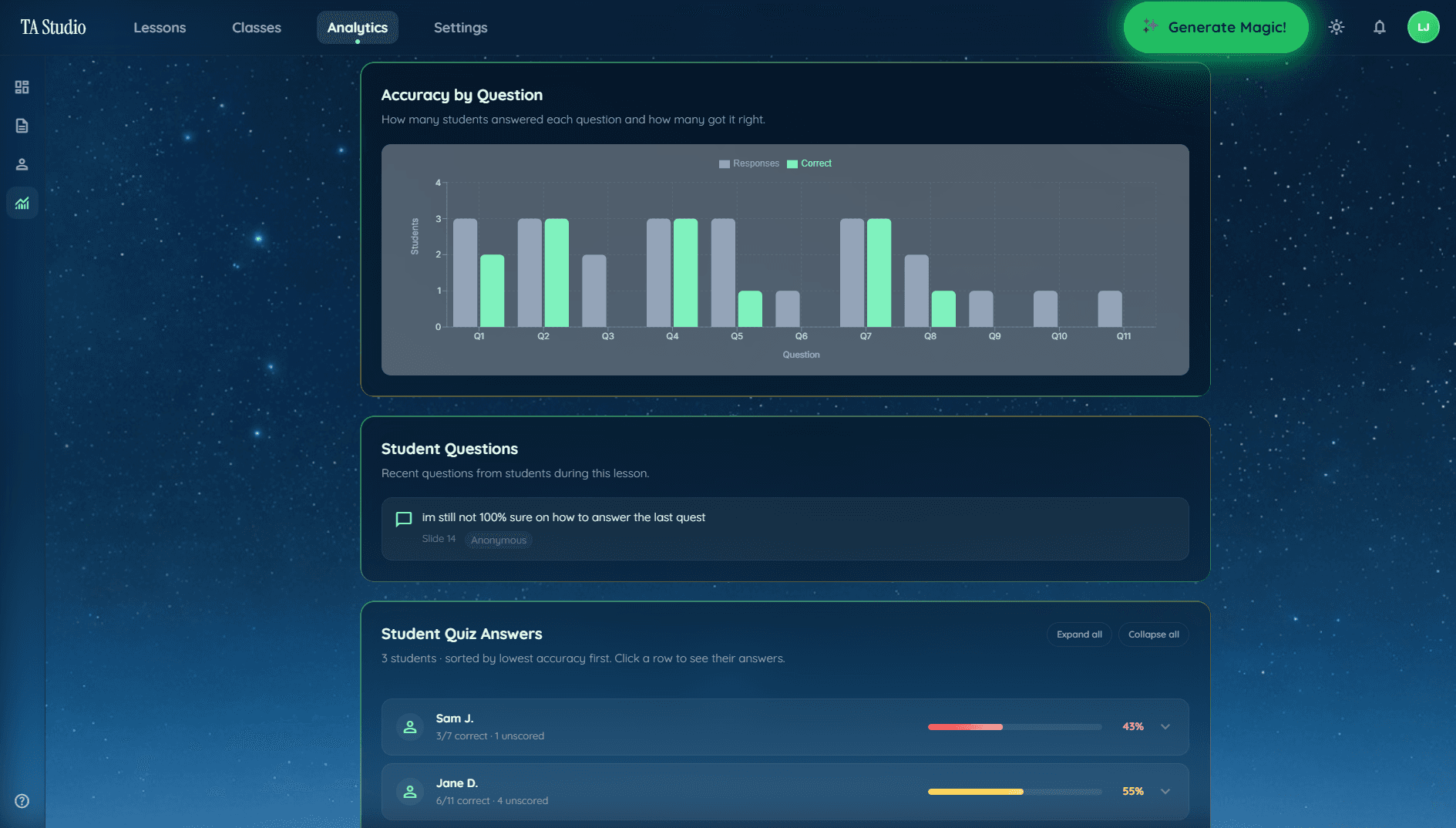Screen dimensions: 1456x828
Task: Click the LJ user avatar
Action: pyautogui.click(x=1423, y=28)
